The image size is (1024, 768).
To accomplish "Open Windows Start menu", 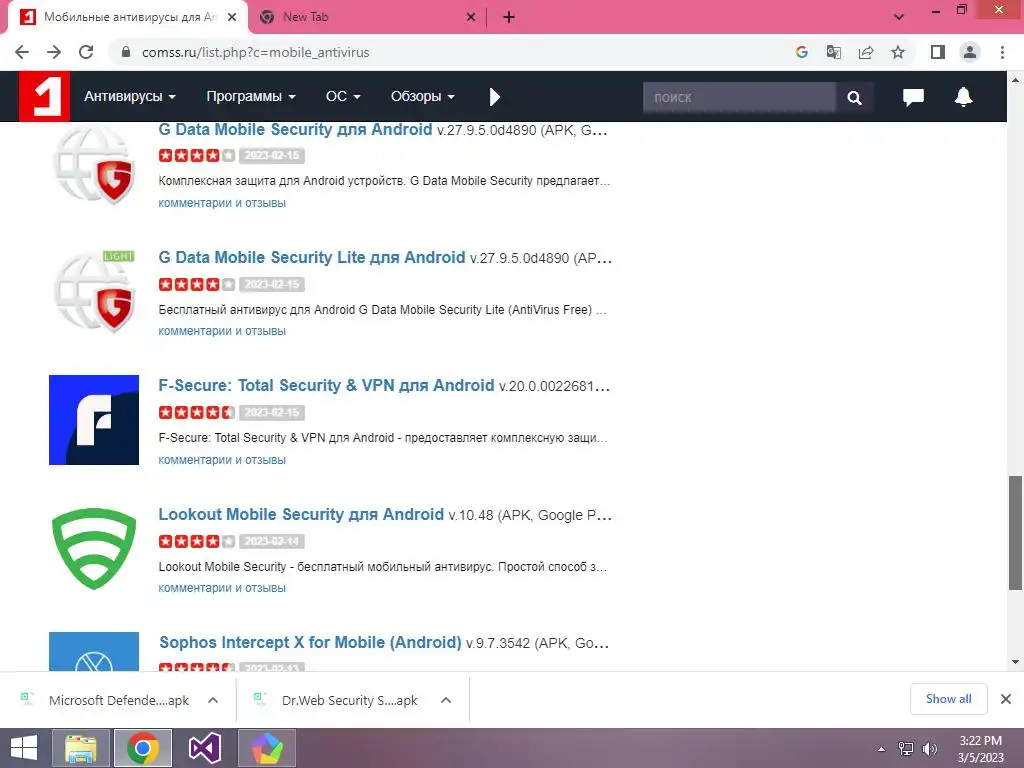I will [24, 748].
